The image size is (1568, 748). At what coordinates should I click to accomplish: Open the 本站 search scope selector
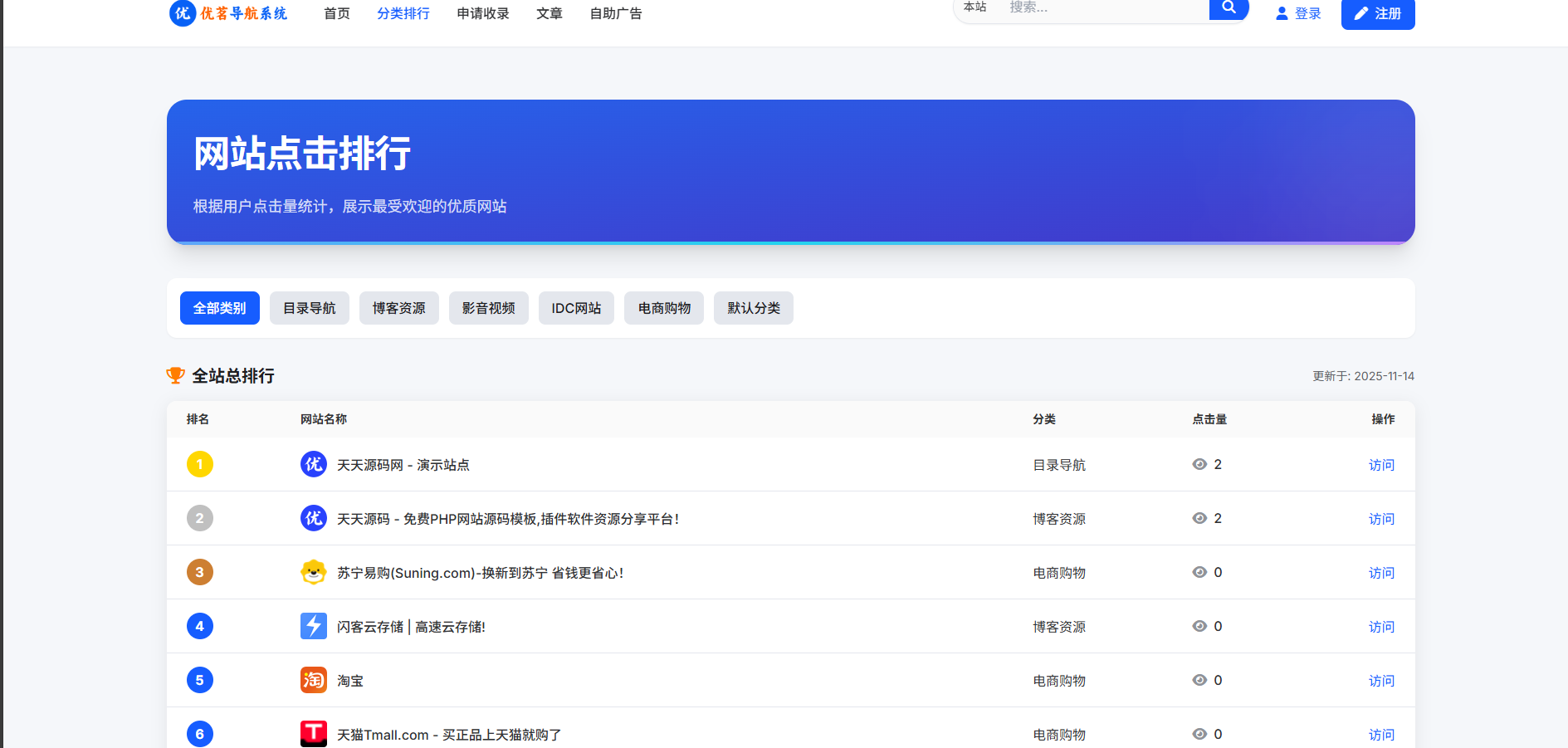pyautogui.click(x=975, y=7)
